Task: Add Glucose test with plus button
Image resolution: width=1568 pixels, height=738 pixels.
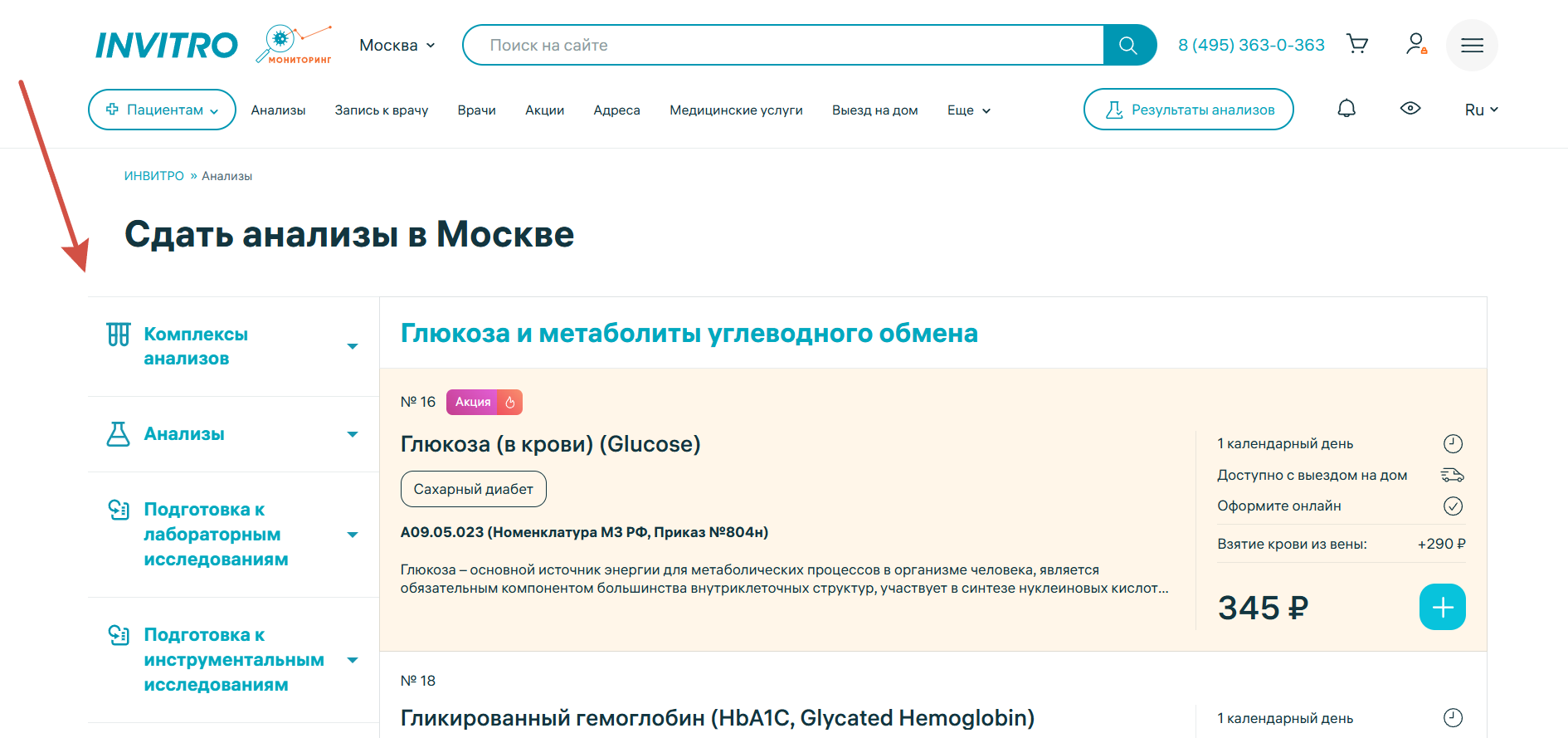Action: click(x=1443, y=608)
